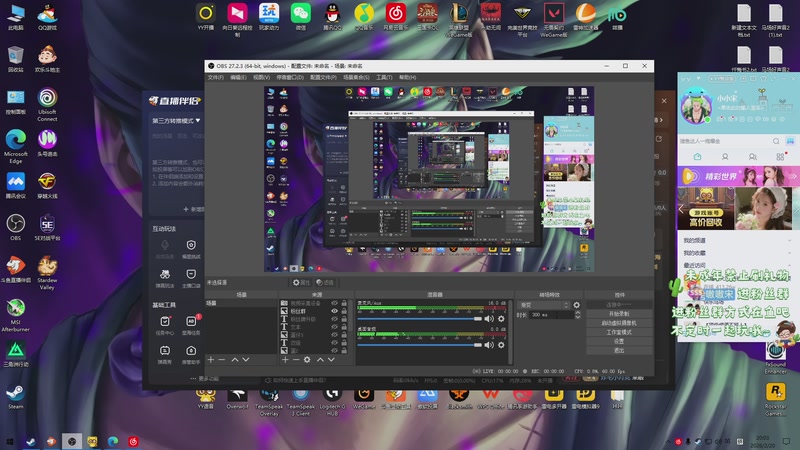The image size is (800, 450).
Task: Open MSI Afterburner desktop icon
Action: pyautogui.click(x=16, y=315)
